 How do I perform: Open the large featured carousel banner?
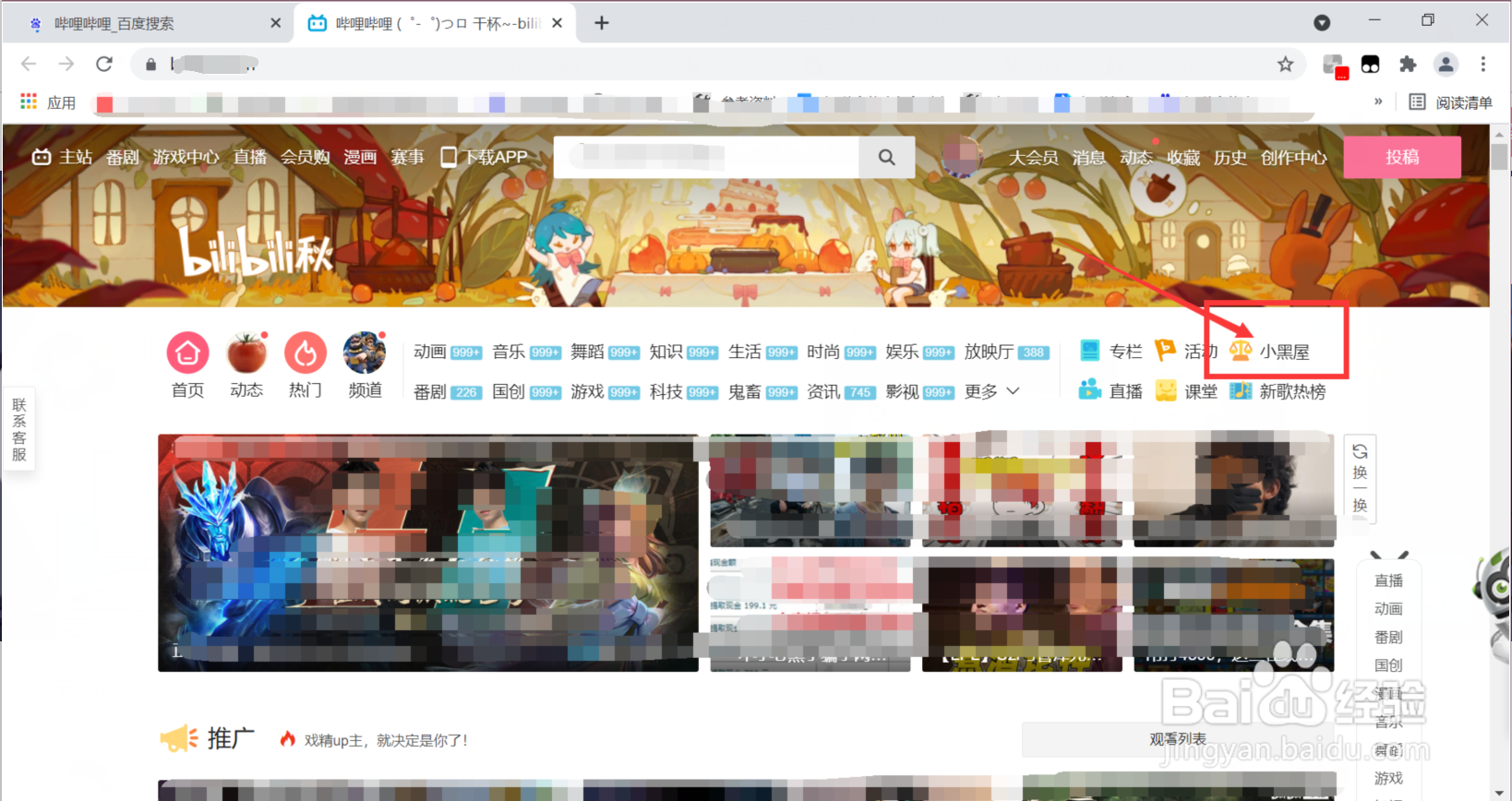pyautogui.click(x=428, y=553)
